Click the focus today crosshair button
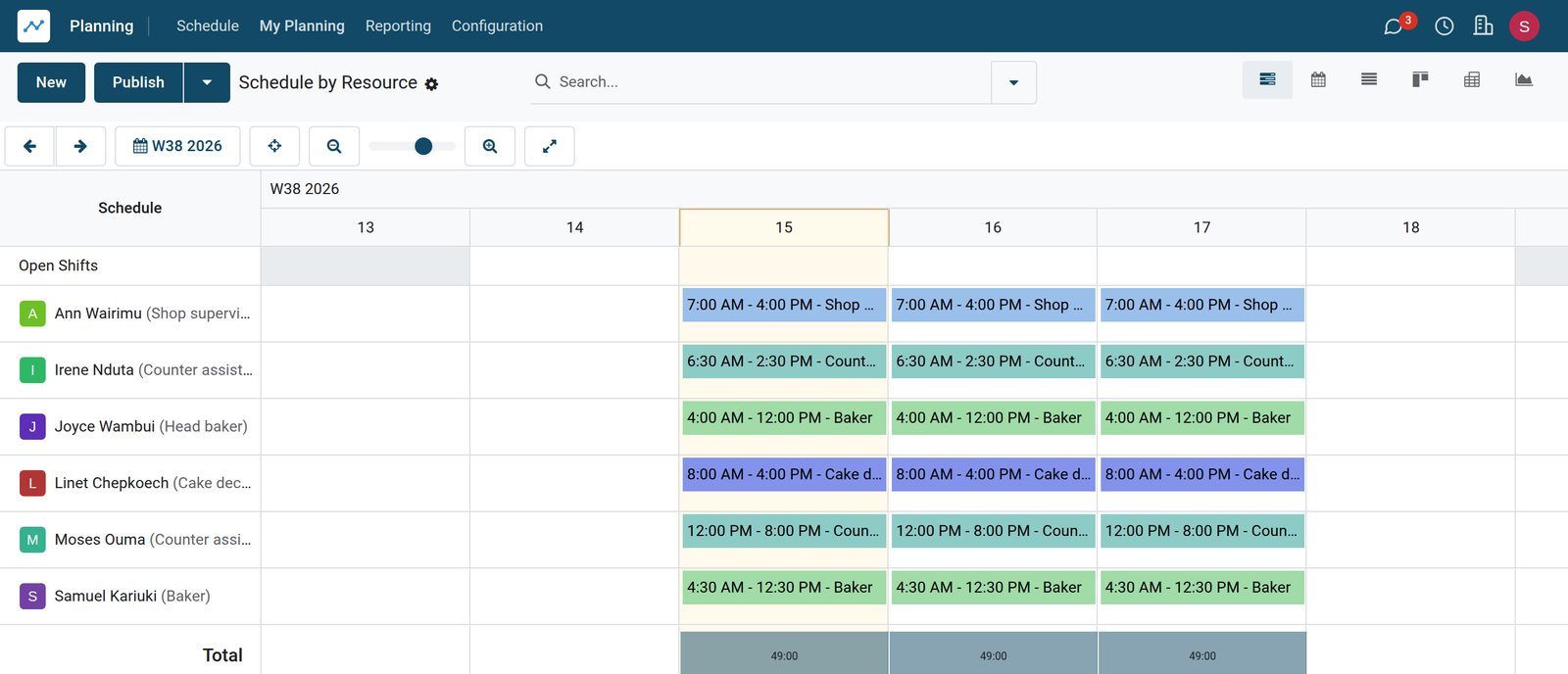 274,146
